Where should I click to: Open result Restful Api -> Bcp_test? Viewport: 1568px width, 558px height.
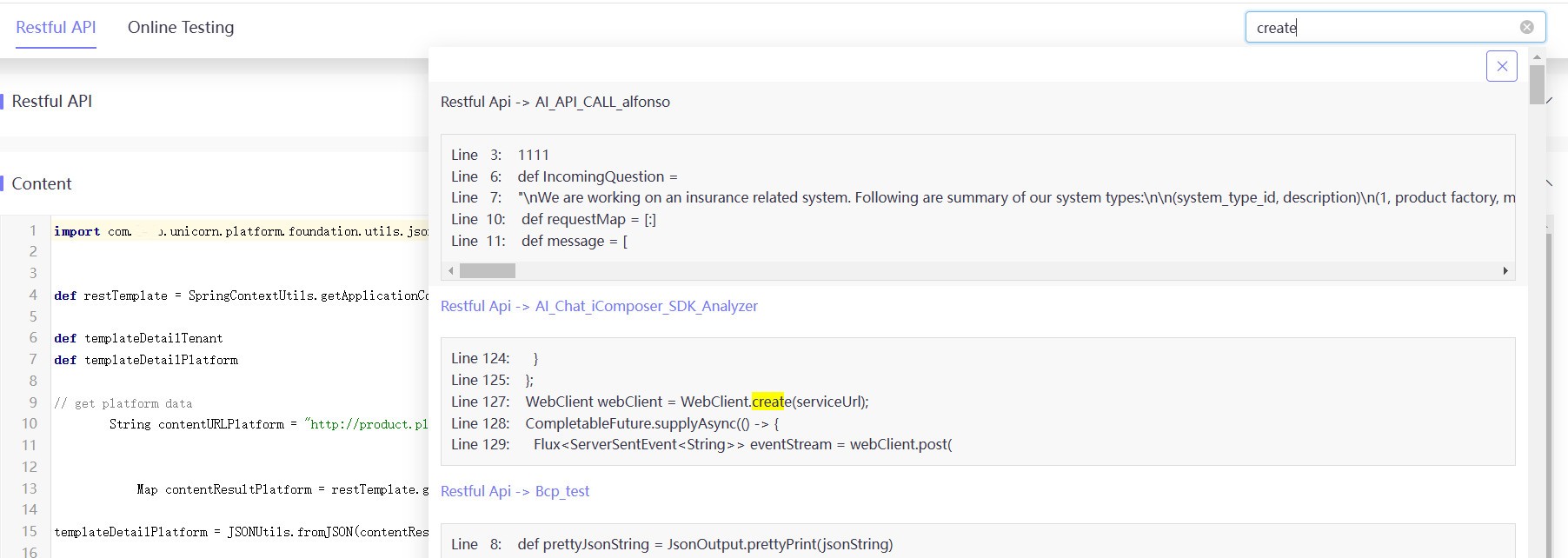point(515,491)
